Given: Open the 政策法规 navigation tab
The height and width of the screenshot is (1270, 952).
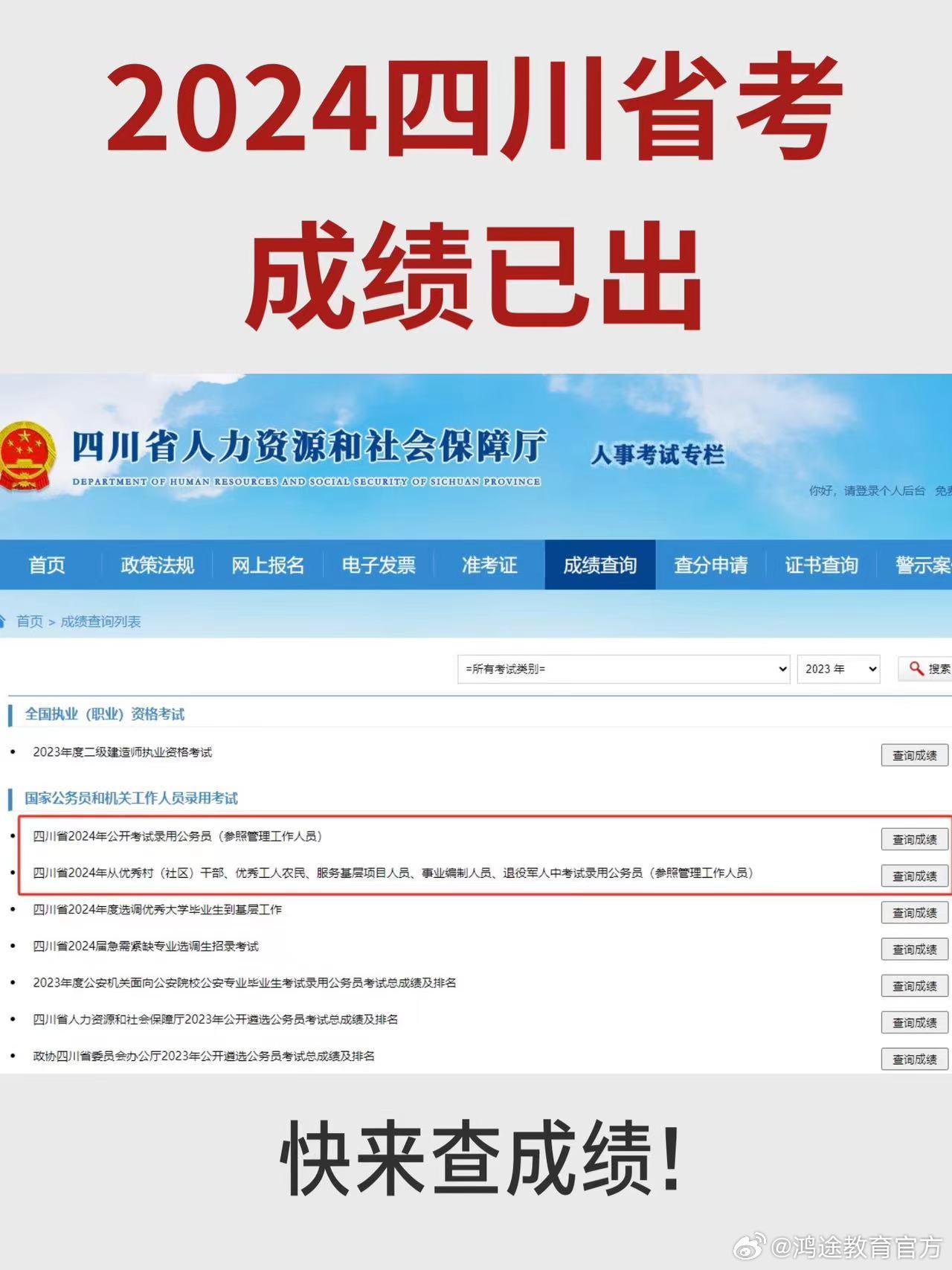Looking at the screenshot, I should (157, 565).
